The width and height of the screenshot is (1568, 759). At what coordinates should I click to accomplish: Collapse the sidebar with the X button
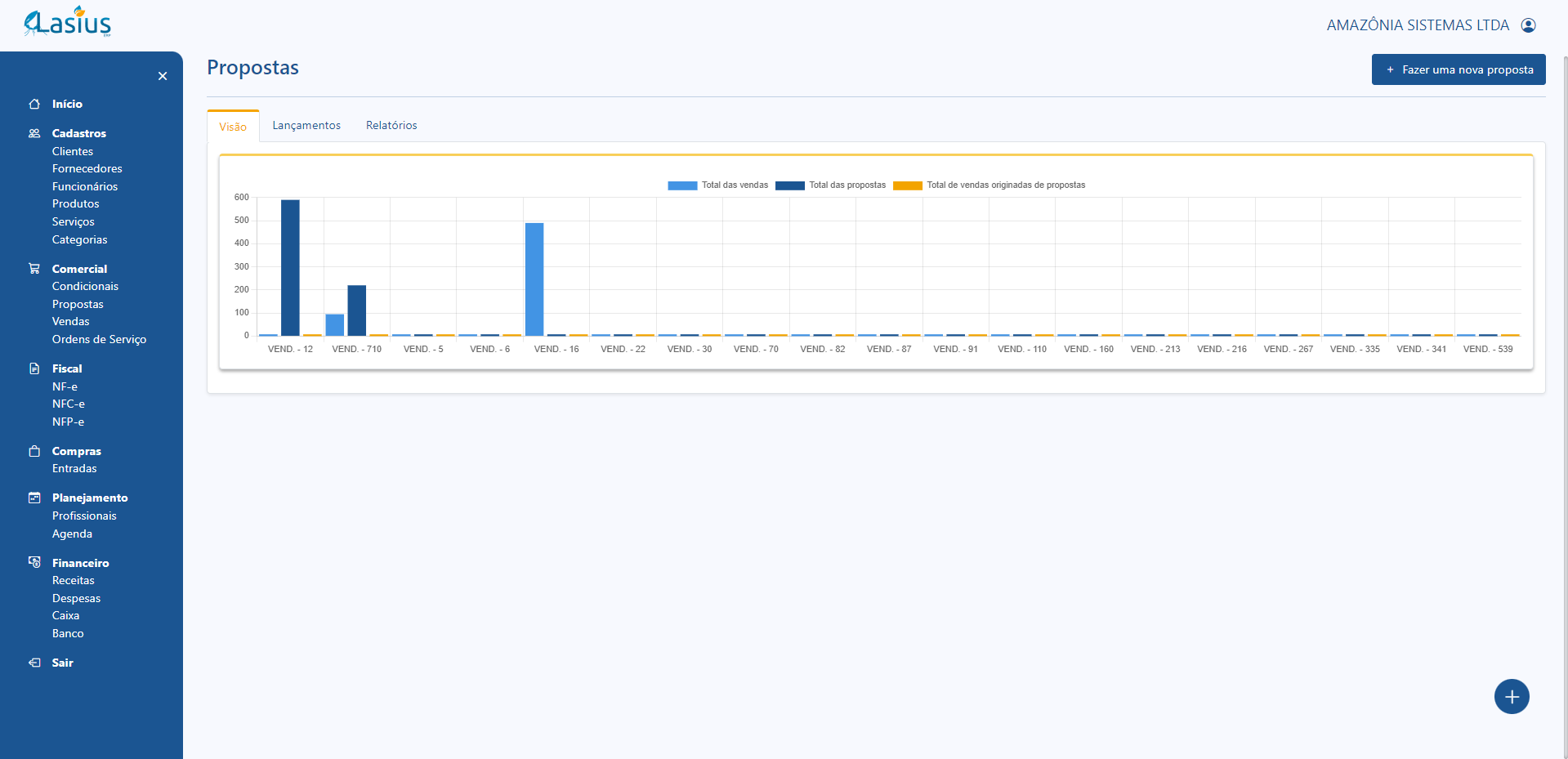tap(163, 76)
